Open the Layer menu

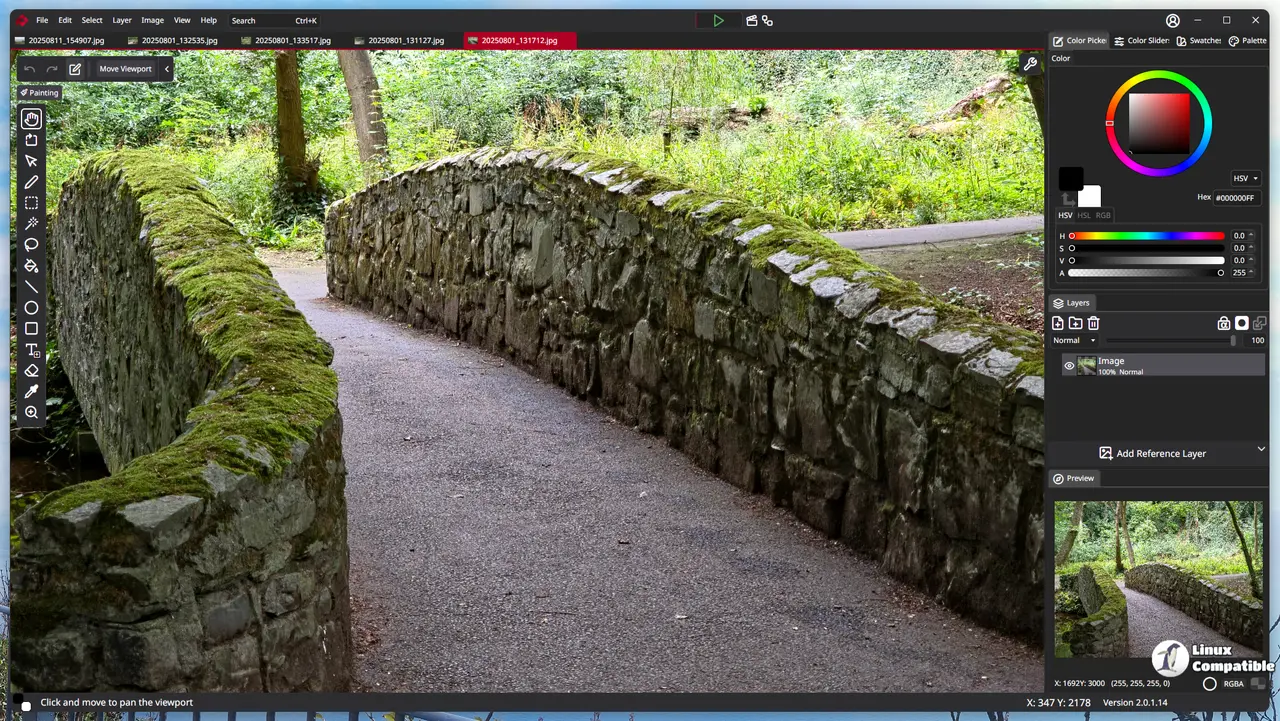click(121, 20)
